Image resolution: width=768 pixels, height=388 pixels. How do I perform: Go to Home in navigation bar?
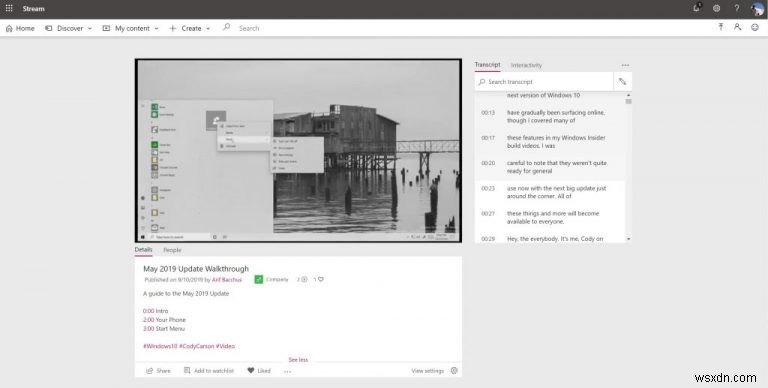click(x=20, y=28)
